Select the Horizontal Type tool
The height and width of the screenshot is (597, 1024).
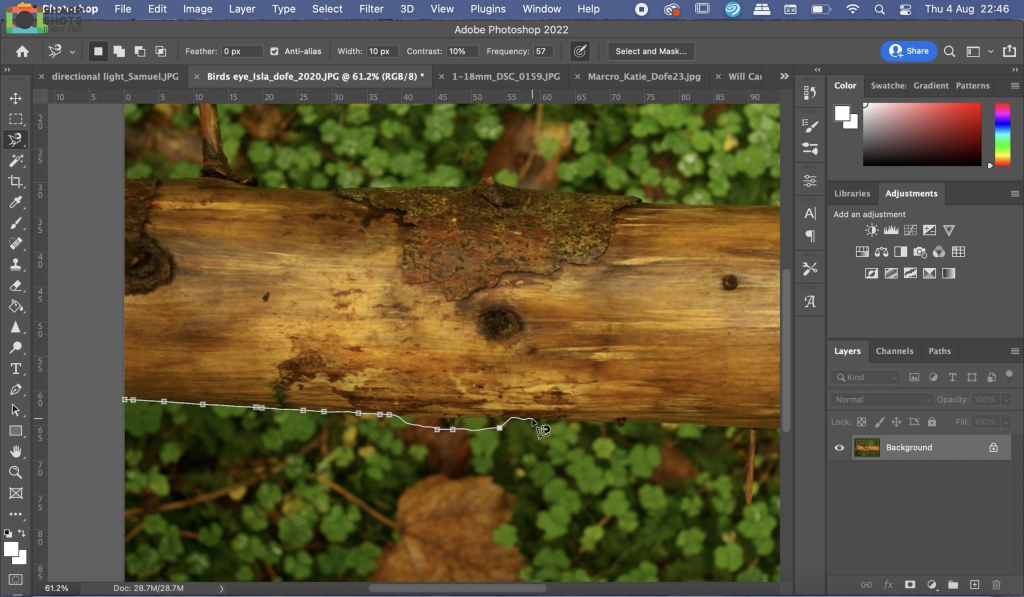(x=16, y=368)
